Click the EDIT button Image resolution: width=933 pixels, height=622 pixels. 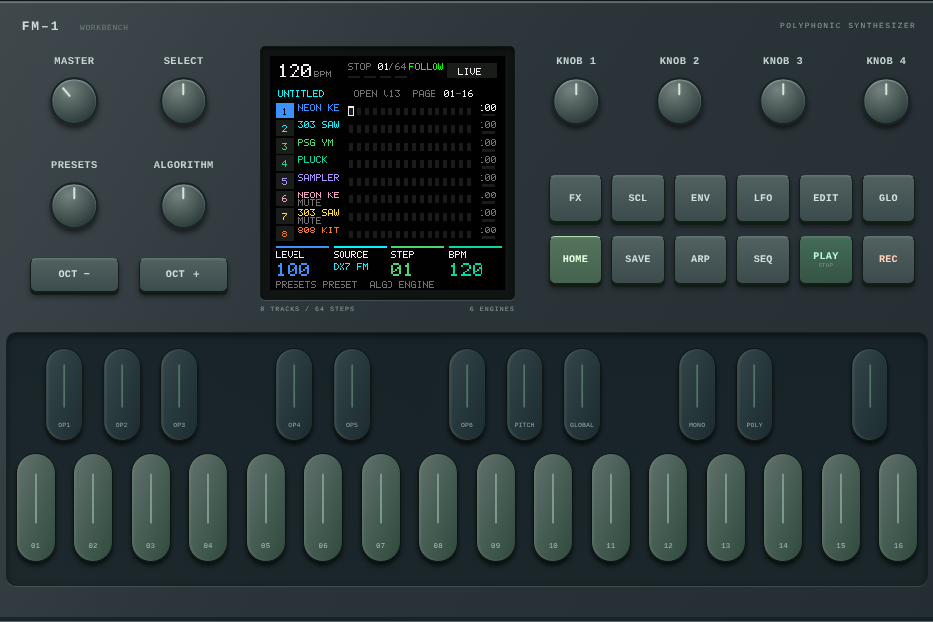[826, 198]
